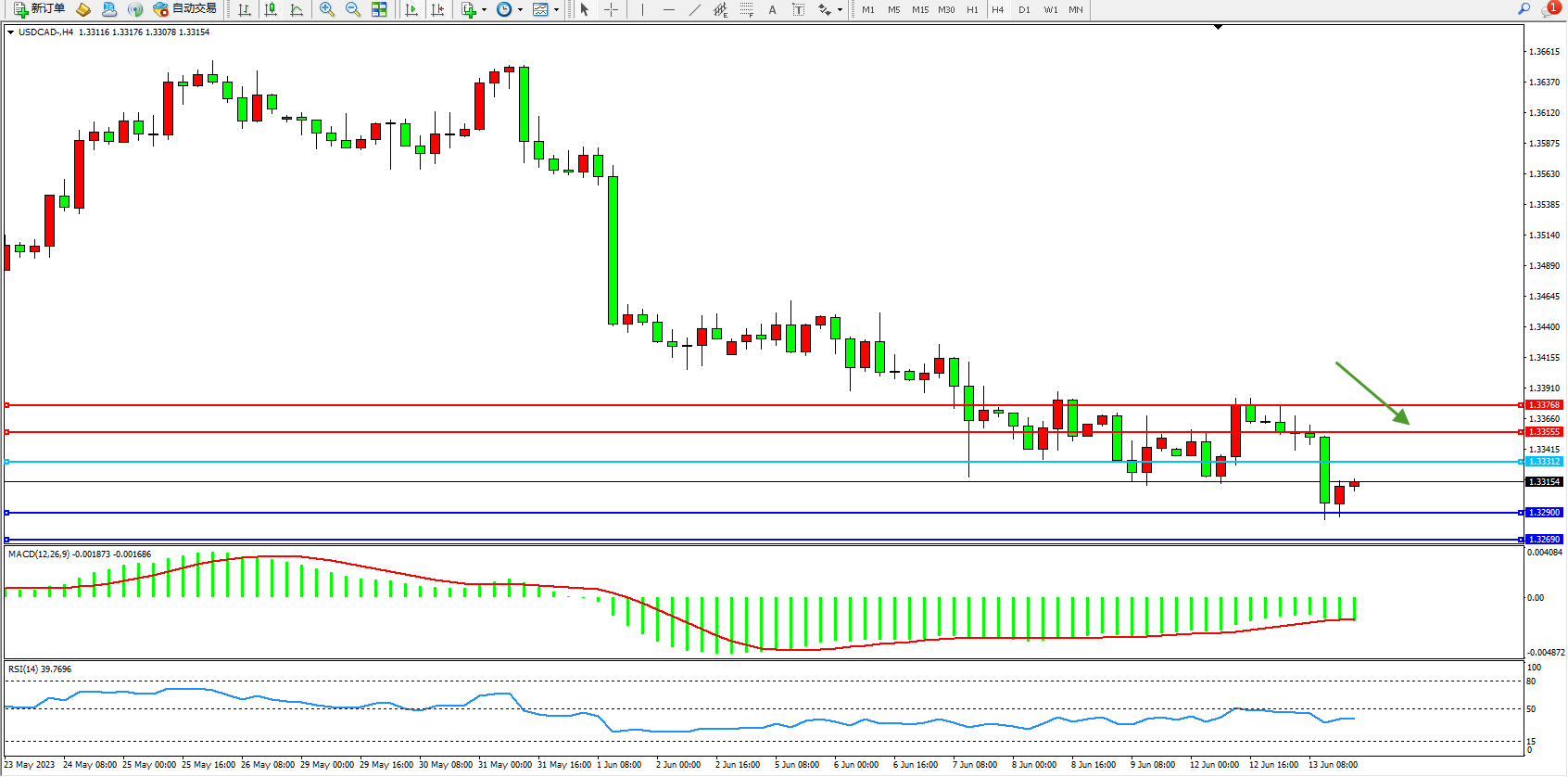Select the trendline drawing tool

[x=695, y=9]
